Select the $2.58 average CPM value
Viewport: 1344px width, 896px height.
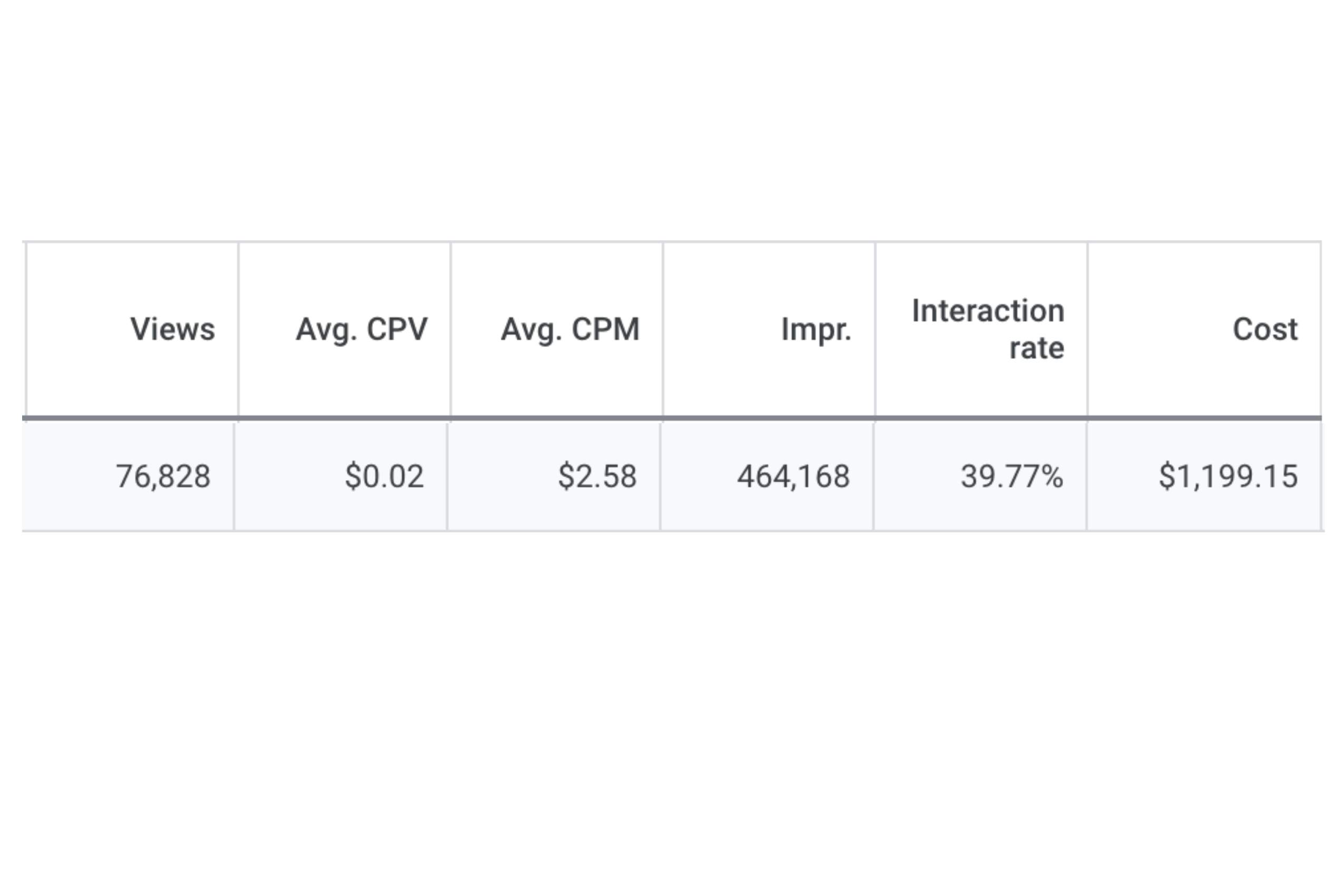[x=554, y=476]
